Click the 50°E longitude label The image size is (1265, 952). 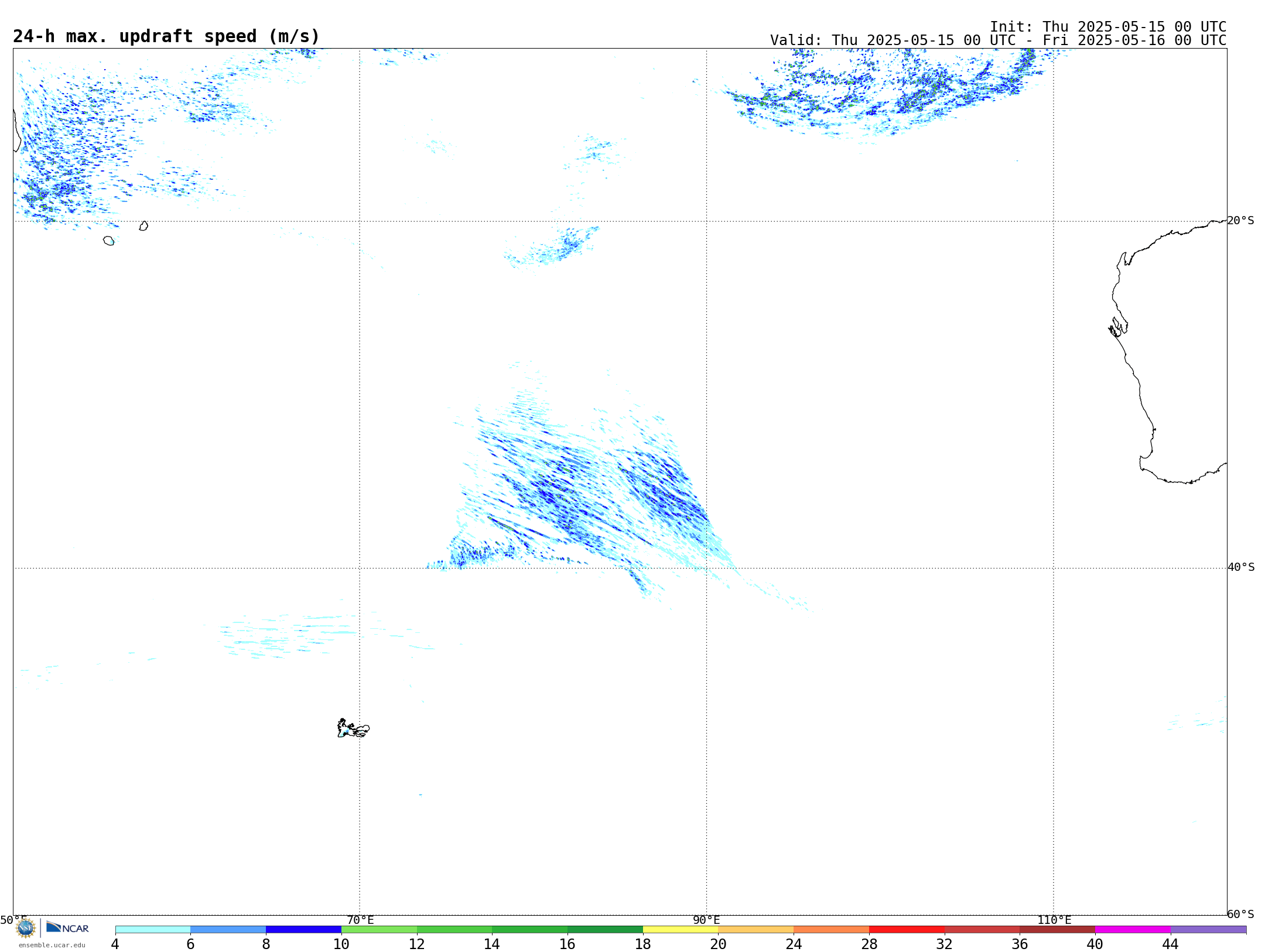(13, 920)
